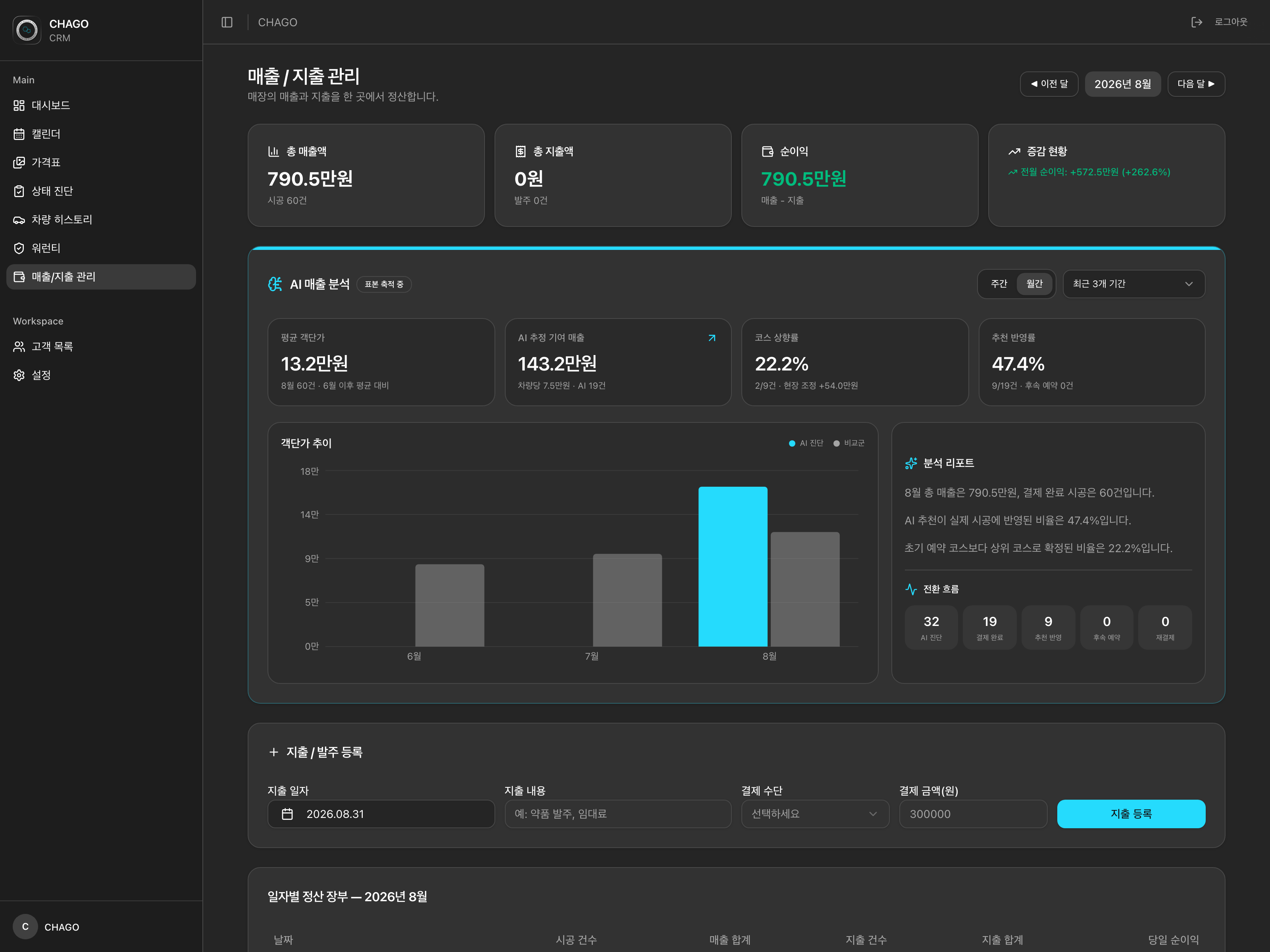Click the 2026년 8월 month label
This screenshot has width=1270, height=952.
click(1122, 84)
